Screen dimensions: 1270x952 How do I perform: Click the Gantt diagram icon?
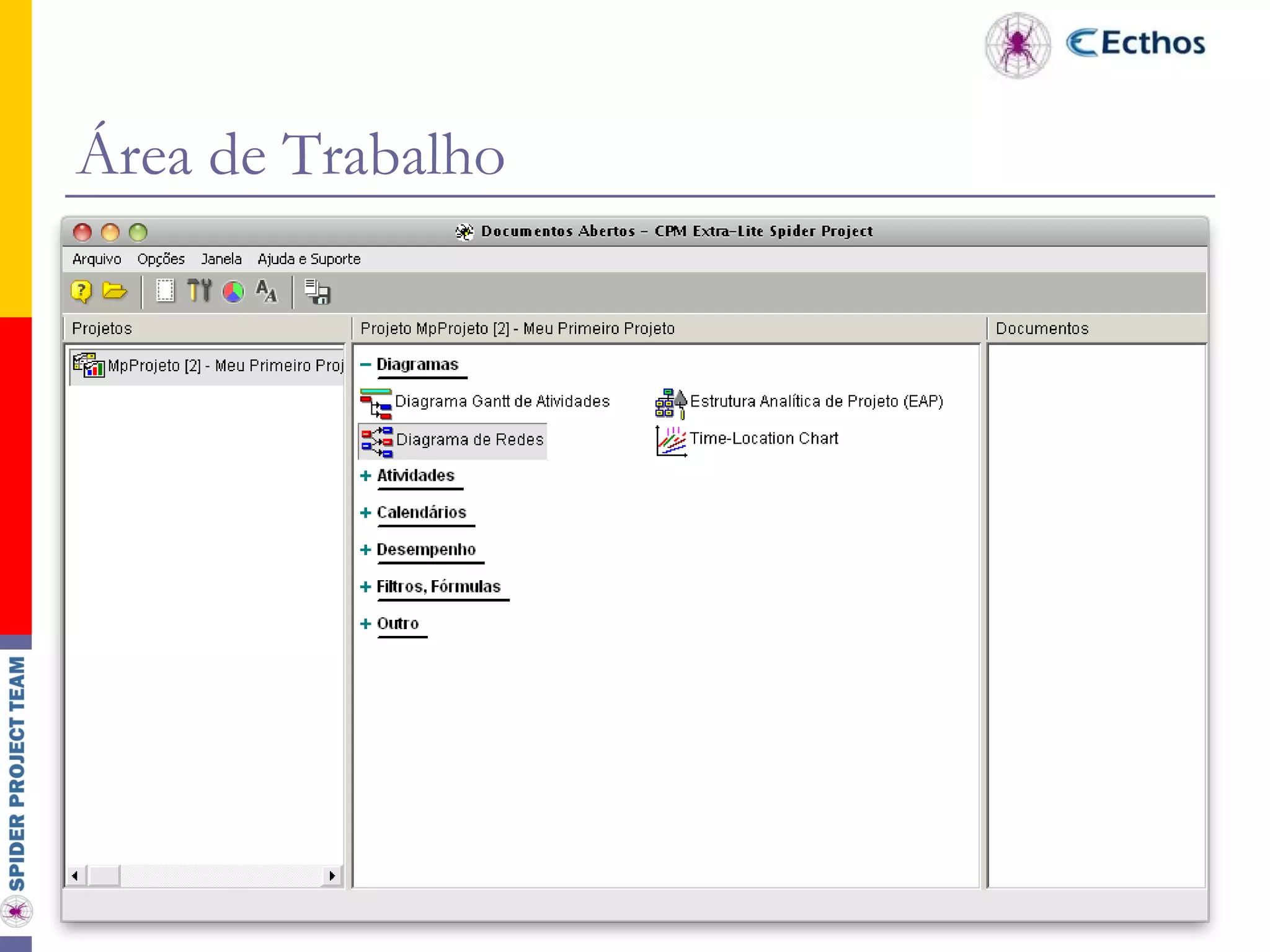(x=376, y=403)
